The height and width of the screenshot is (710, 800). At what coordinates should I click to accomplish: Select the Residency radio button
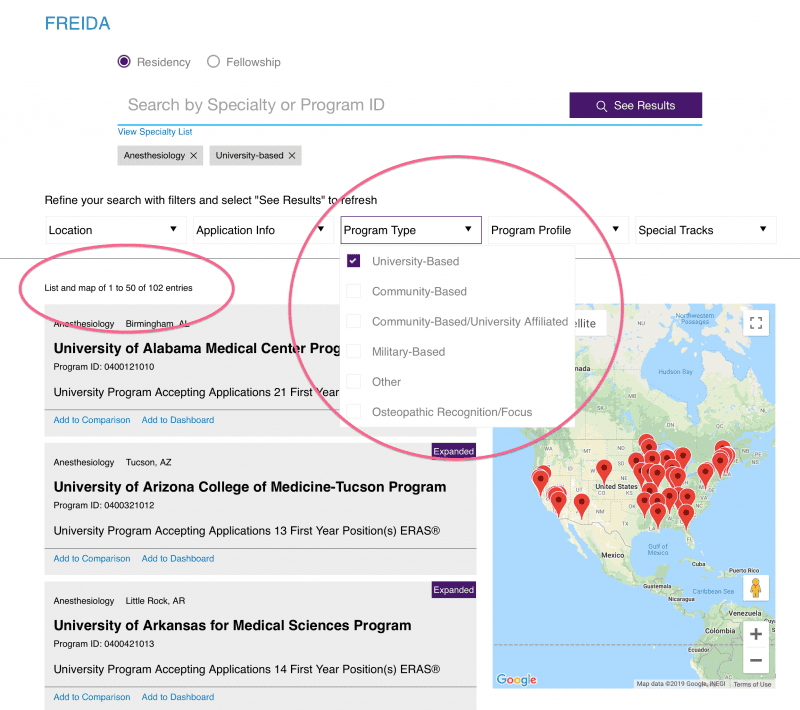coord(124,62)
